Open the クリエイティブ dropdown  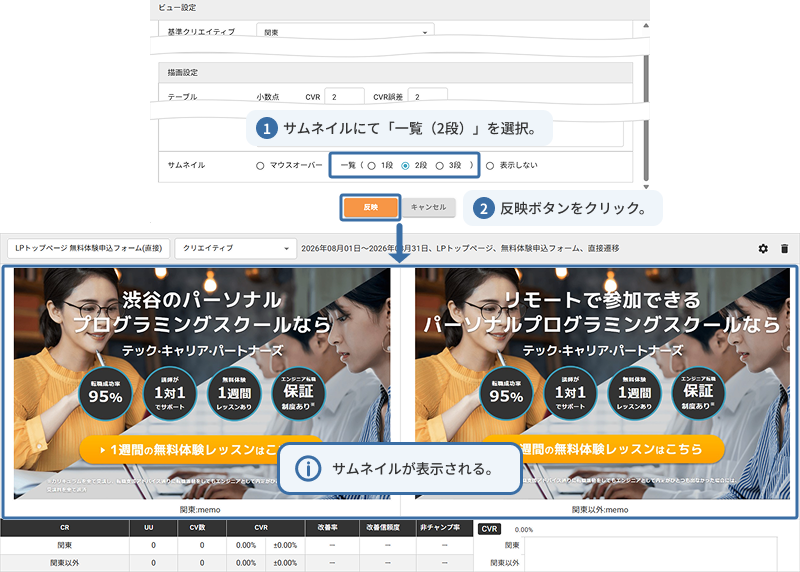(x=235, y=248)
